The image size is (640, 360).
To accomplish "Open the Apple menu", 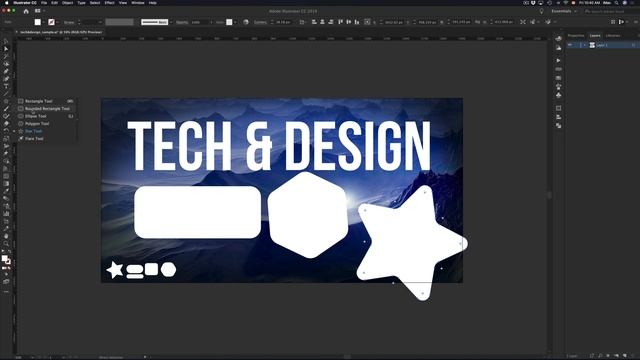I will (6, 3).
